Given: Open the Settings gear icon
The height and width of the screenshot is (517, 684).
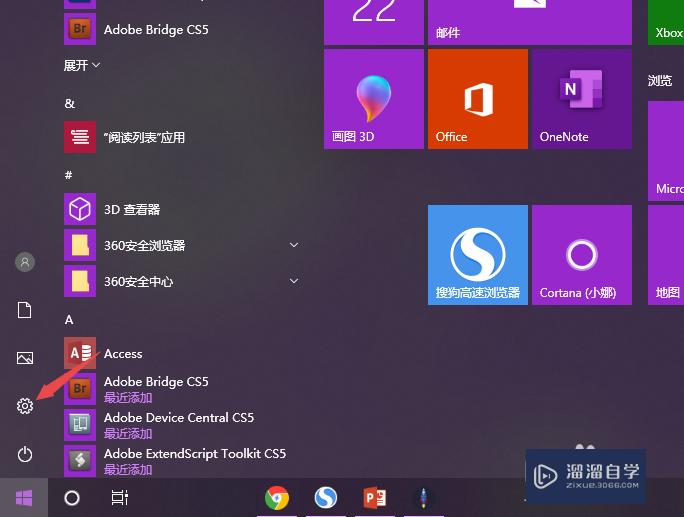Looking at the screenshot, I should coord(25,406).
